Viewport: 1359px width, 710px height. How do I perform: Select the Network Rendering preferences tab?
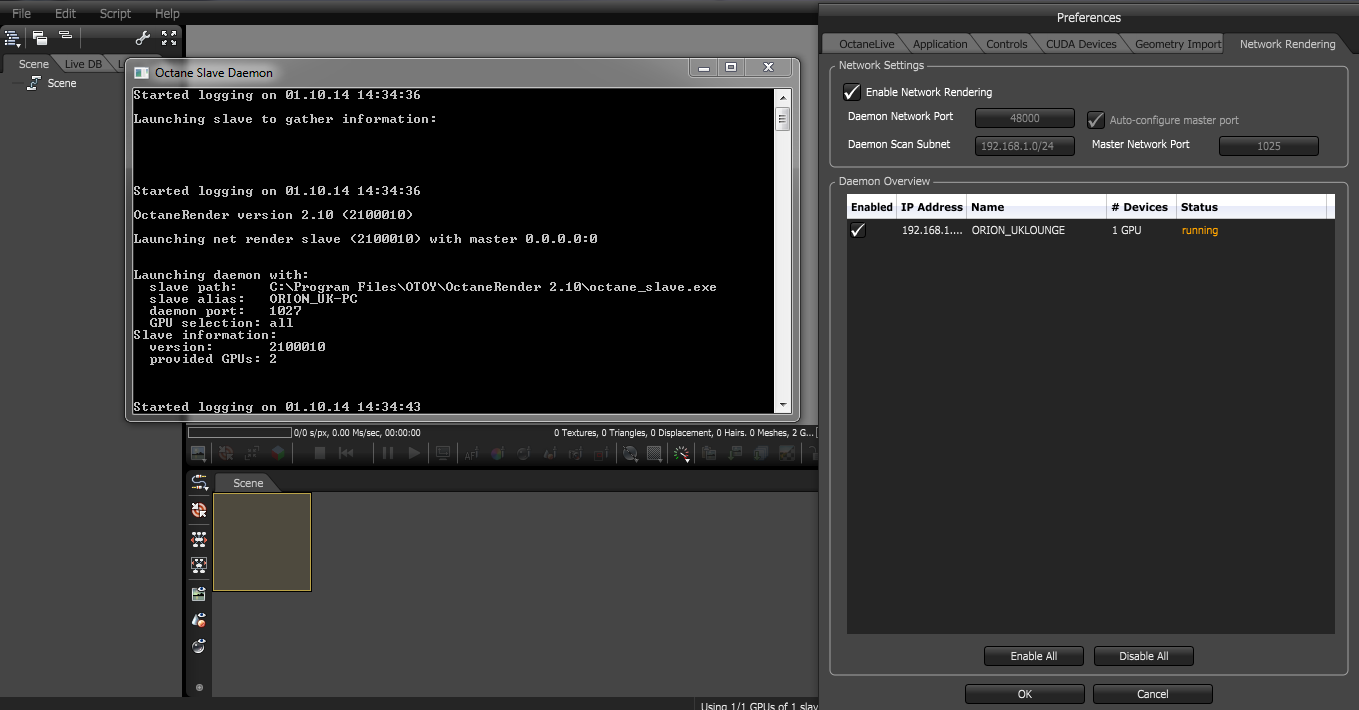click(x=1287, y=44)
